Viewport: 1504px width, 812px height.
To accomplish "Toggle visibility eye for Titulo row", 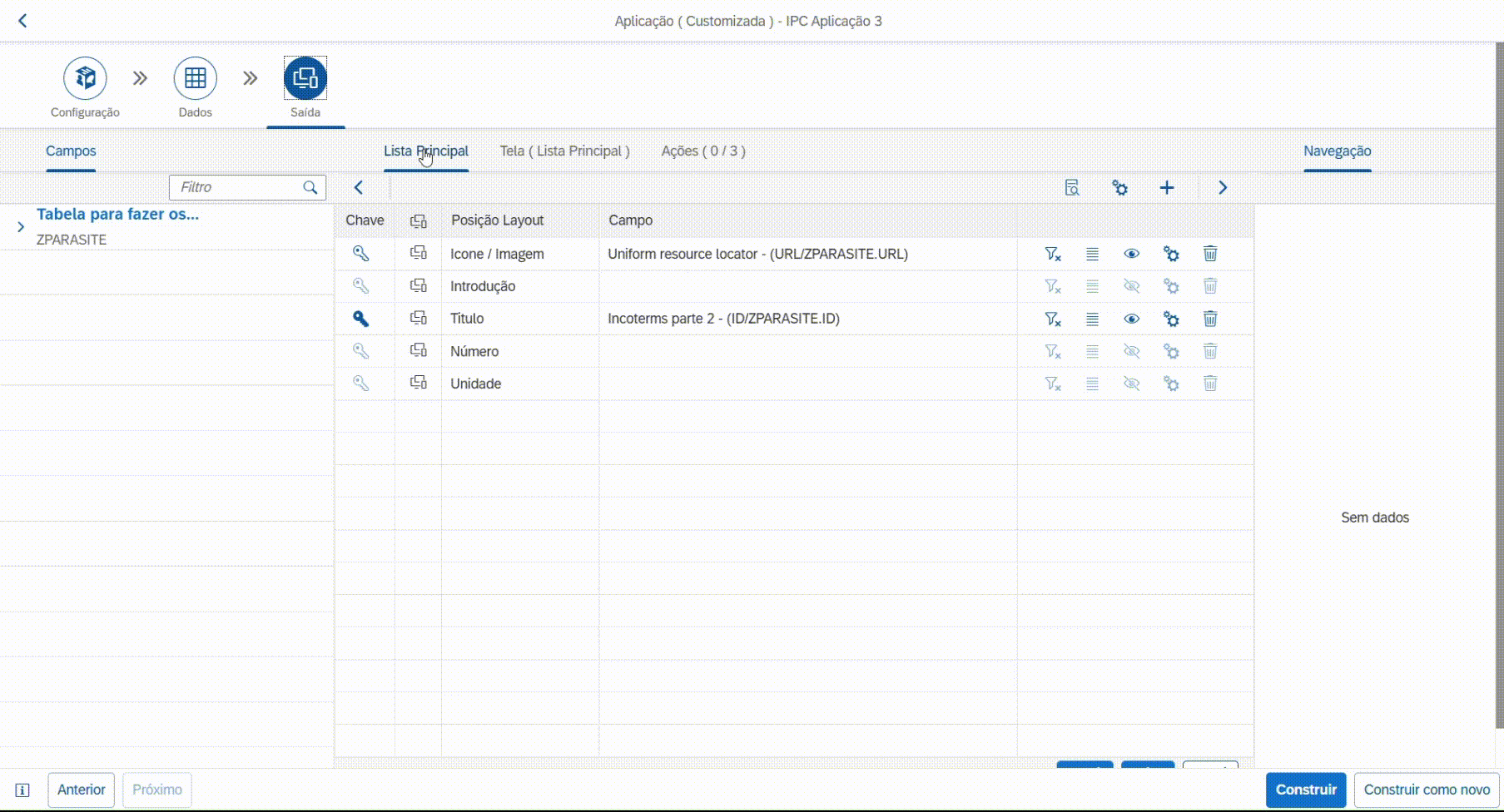I will click(x=1131, y=319).
